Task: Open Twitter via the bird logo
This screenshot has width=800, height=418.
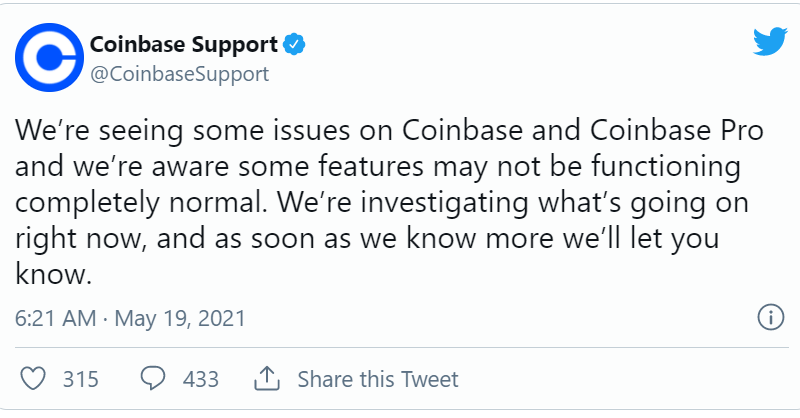Action: pyautogui.click(x=770, y=41)
